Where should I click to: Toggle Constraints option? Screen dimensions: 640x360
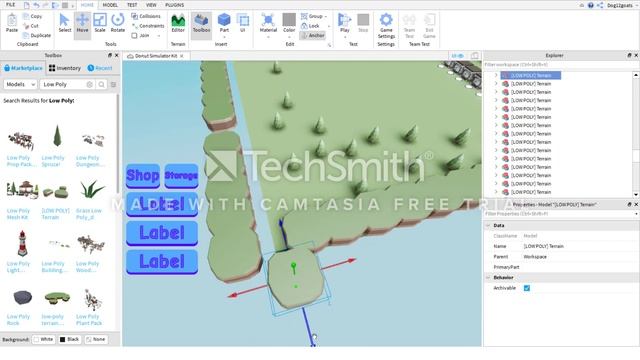tap(147, 26)
